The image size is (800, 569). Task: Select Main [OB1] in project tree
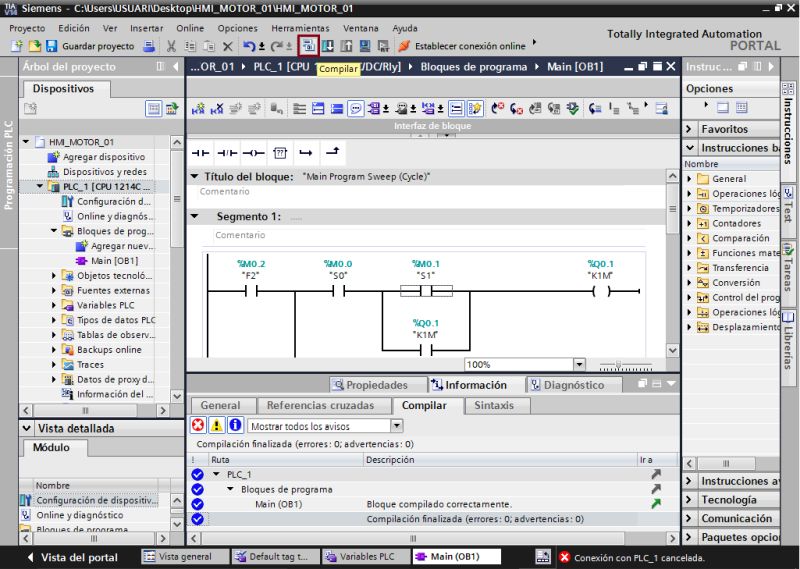coord(114,261)
